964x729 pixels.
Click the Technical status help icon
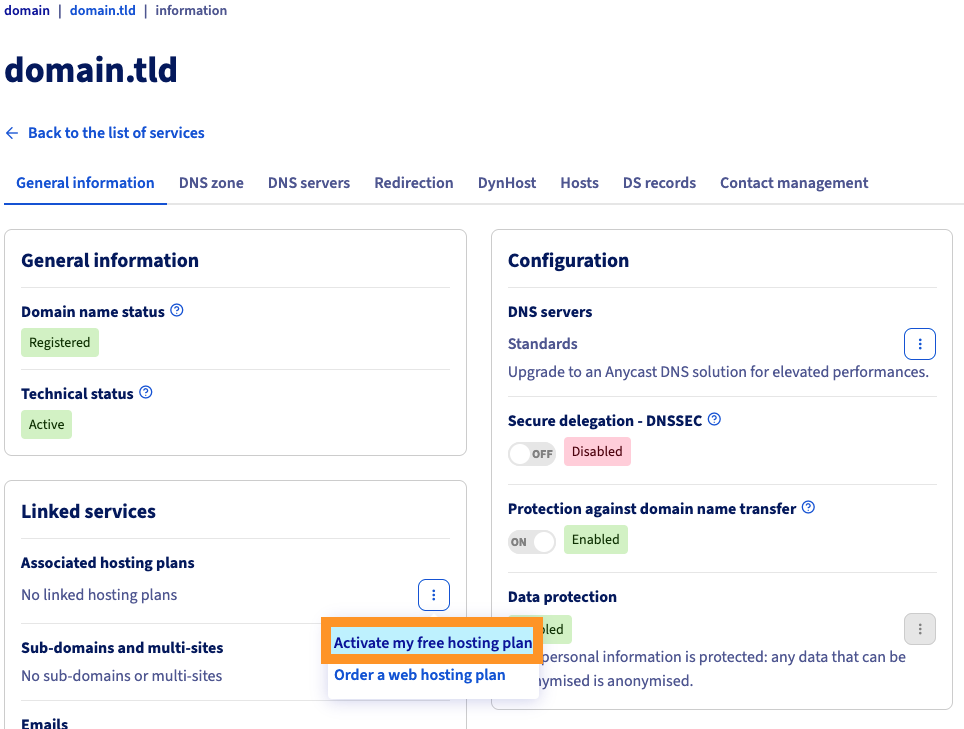point(146,393)
